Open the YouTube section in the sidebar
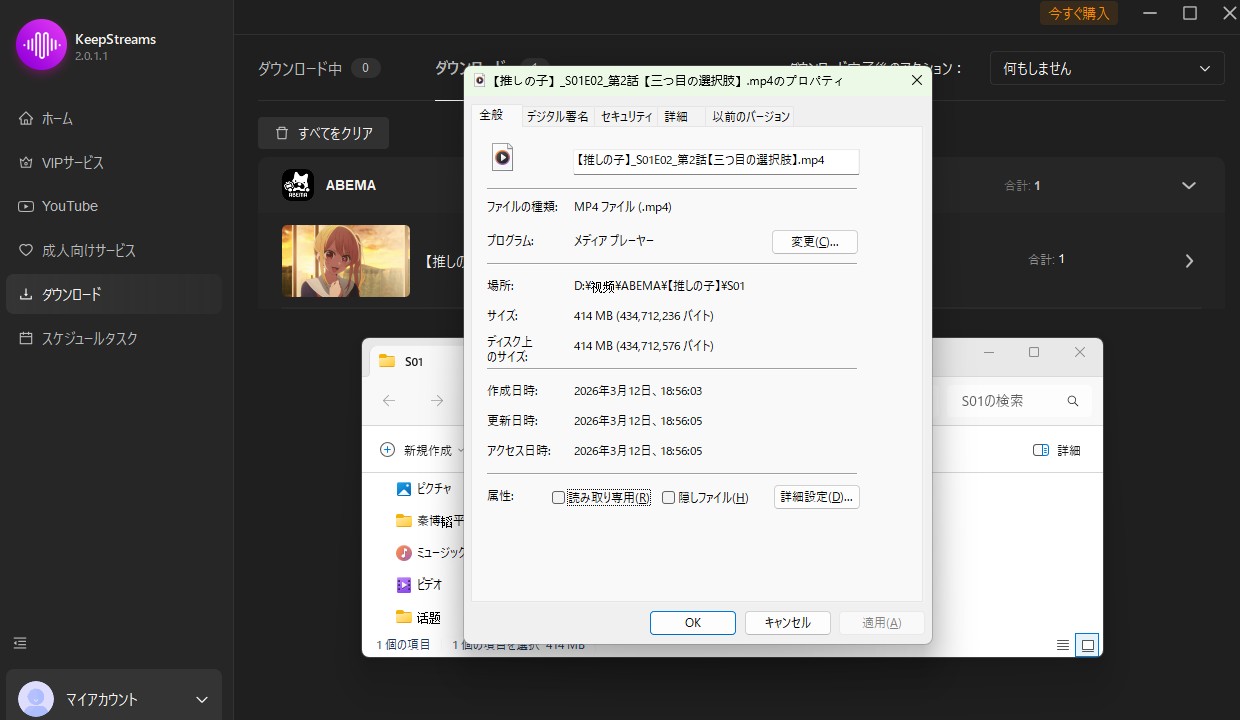 pyautogui.click(x=70, y=206)
